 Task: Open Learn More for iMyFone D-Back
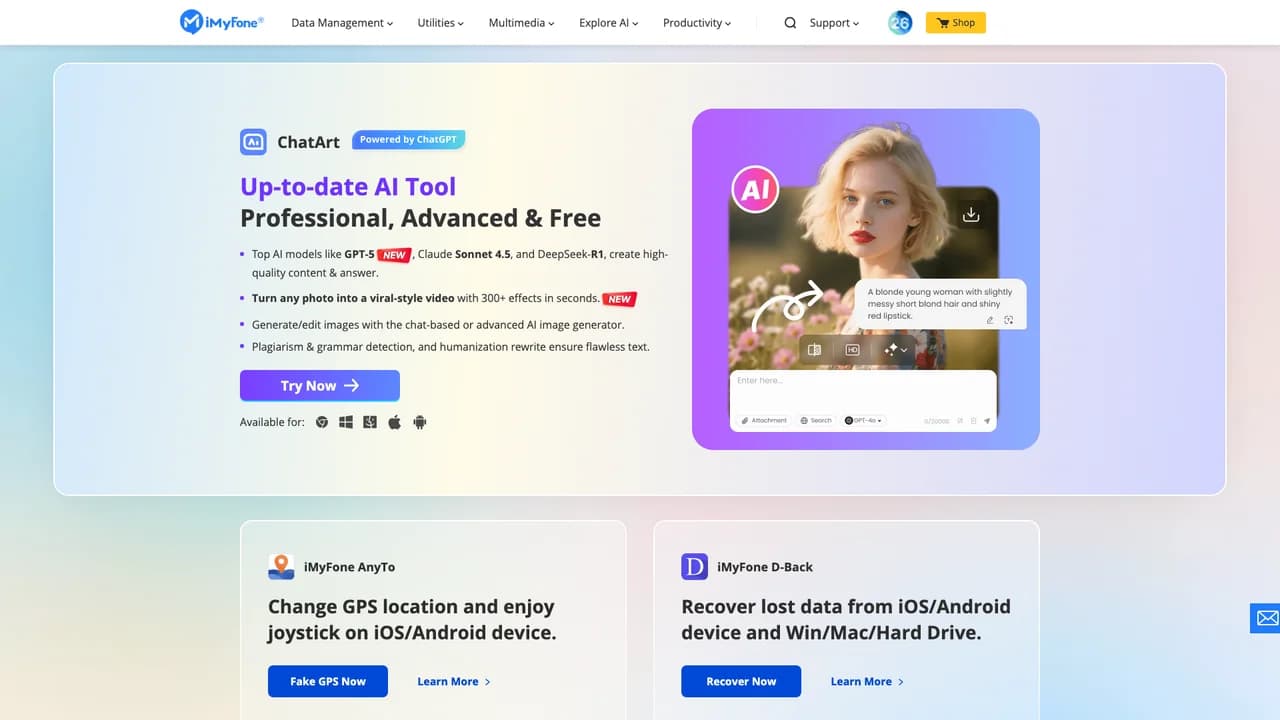click(x=867, y=682)
